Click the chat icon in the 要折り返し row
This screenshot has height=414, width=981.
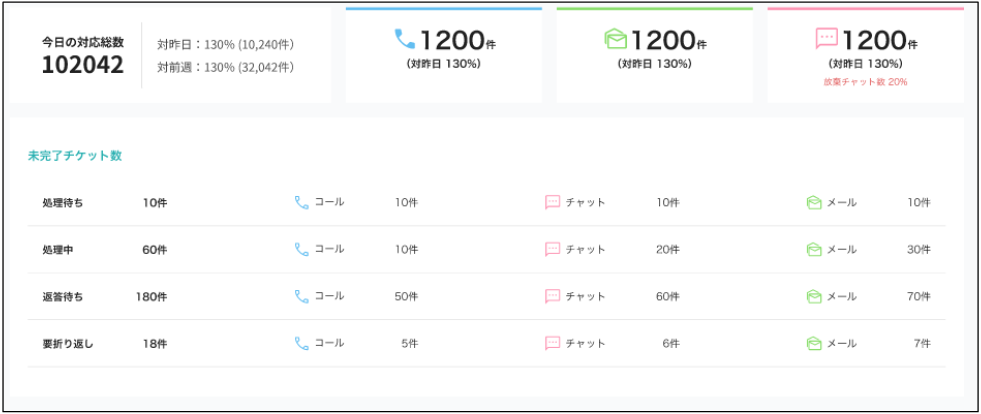coord(552,343)
